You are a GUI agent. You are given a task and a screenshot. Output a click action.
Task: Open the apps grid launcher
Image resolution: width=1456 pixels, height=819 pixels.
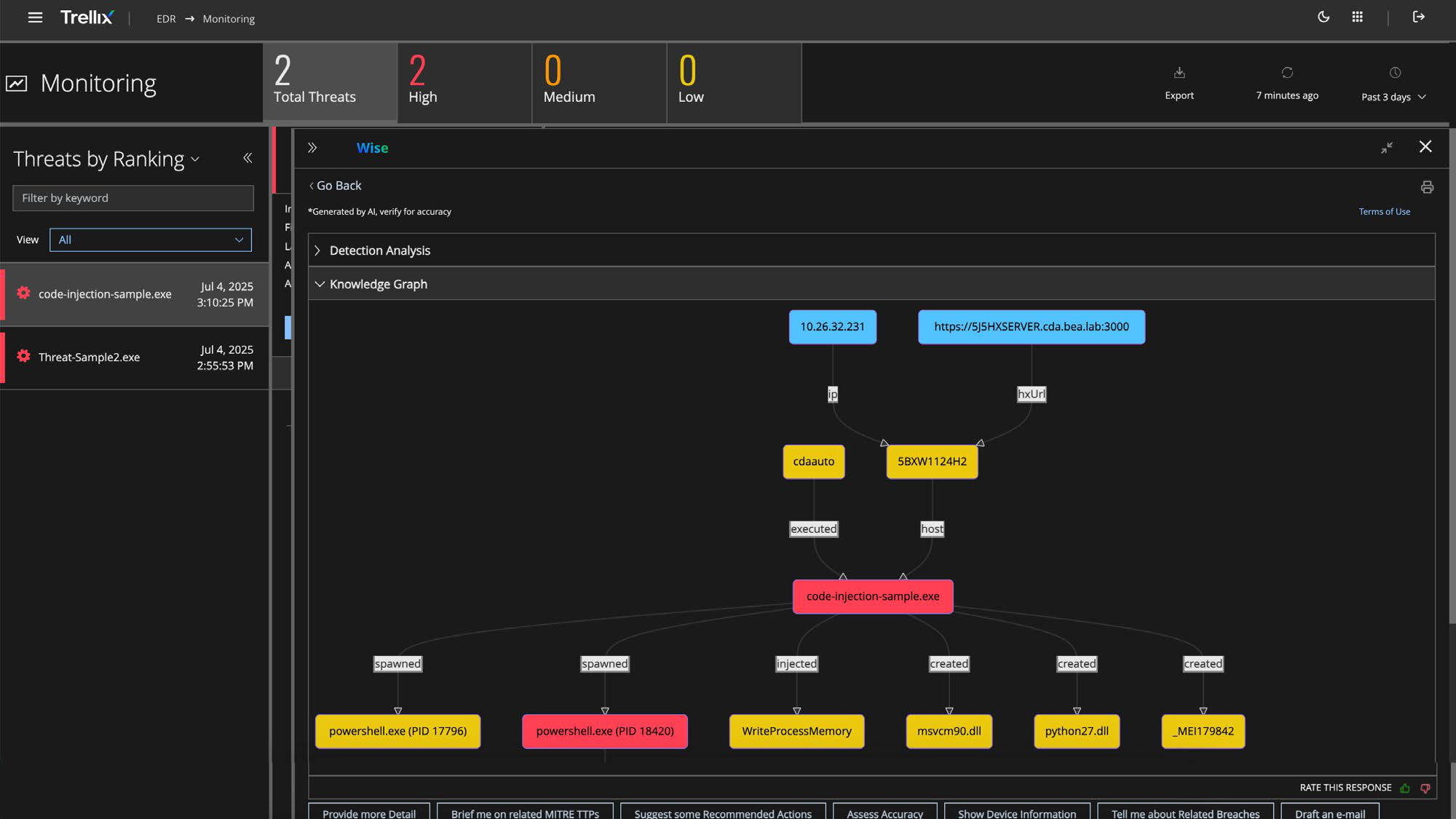[x=1357, y=17]
